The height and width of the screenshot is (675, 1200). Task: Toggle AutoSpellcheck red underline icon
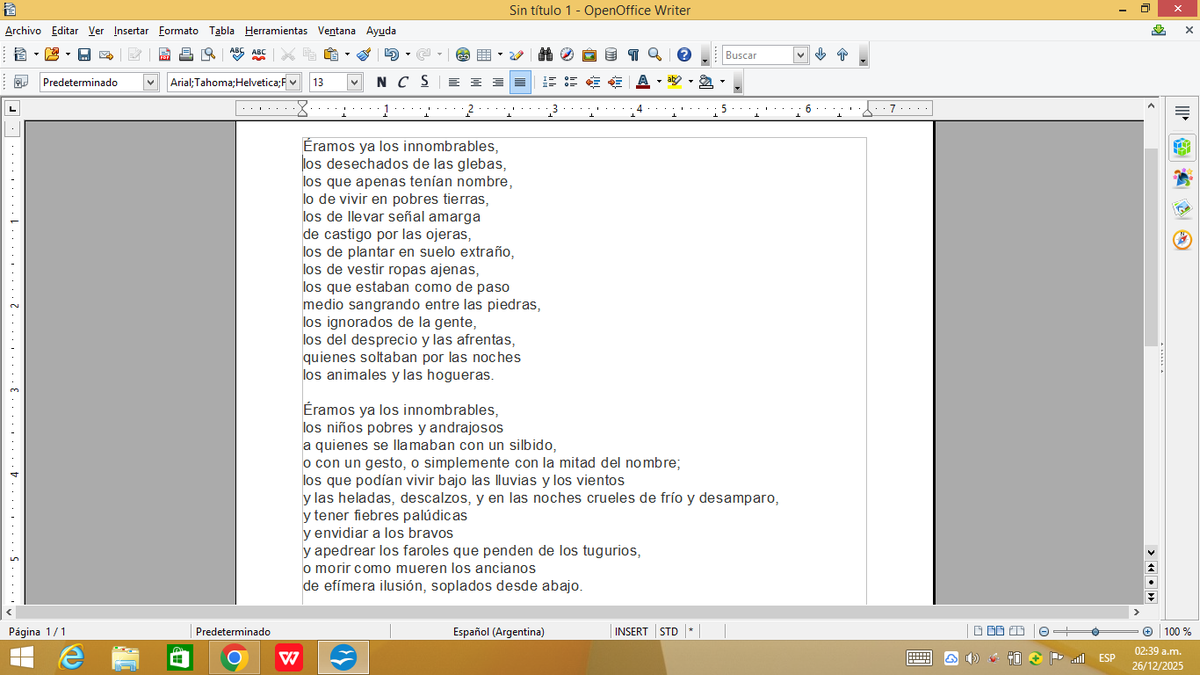259,55
